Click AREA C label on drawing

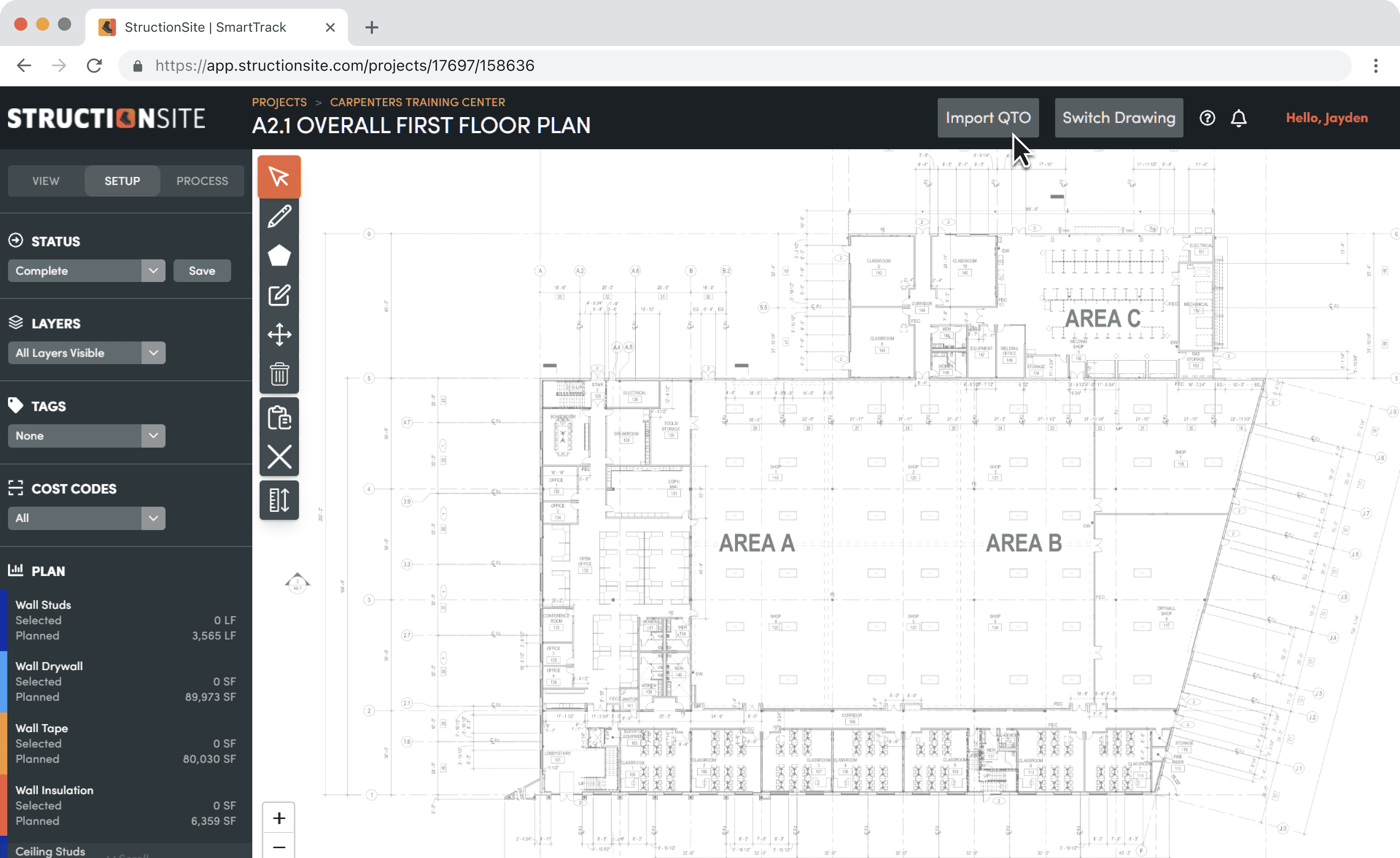pyautogui.click(x=1102, y=318)
